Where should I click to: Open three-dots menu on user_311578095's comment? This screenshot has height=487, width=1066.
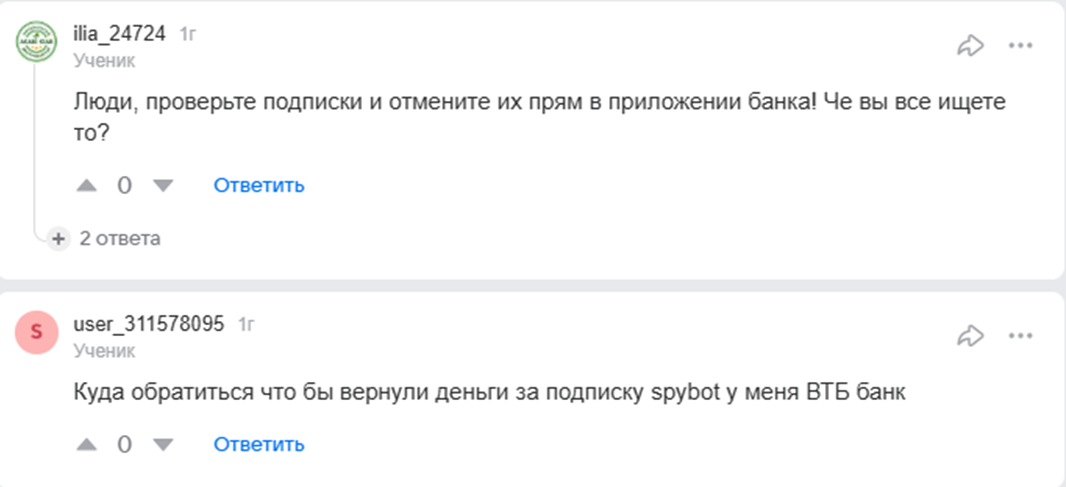(x=1020, y=334)
